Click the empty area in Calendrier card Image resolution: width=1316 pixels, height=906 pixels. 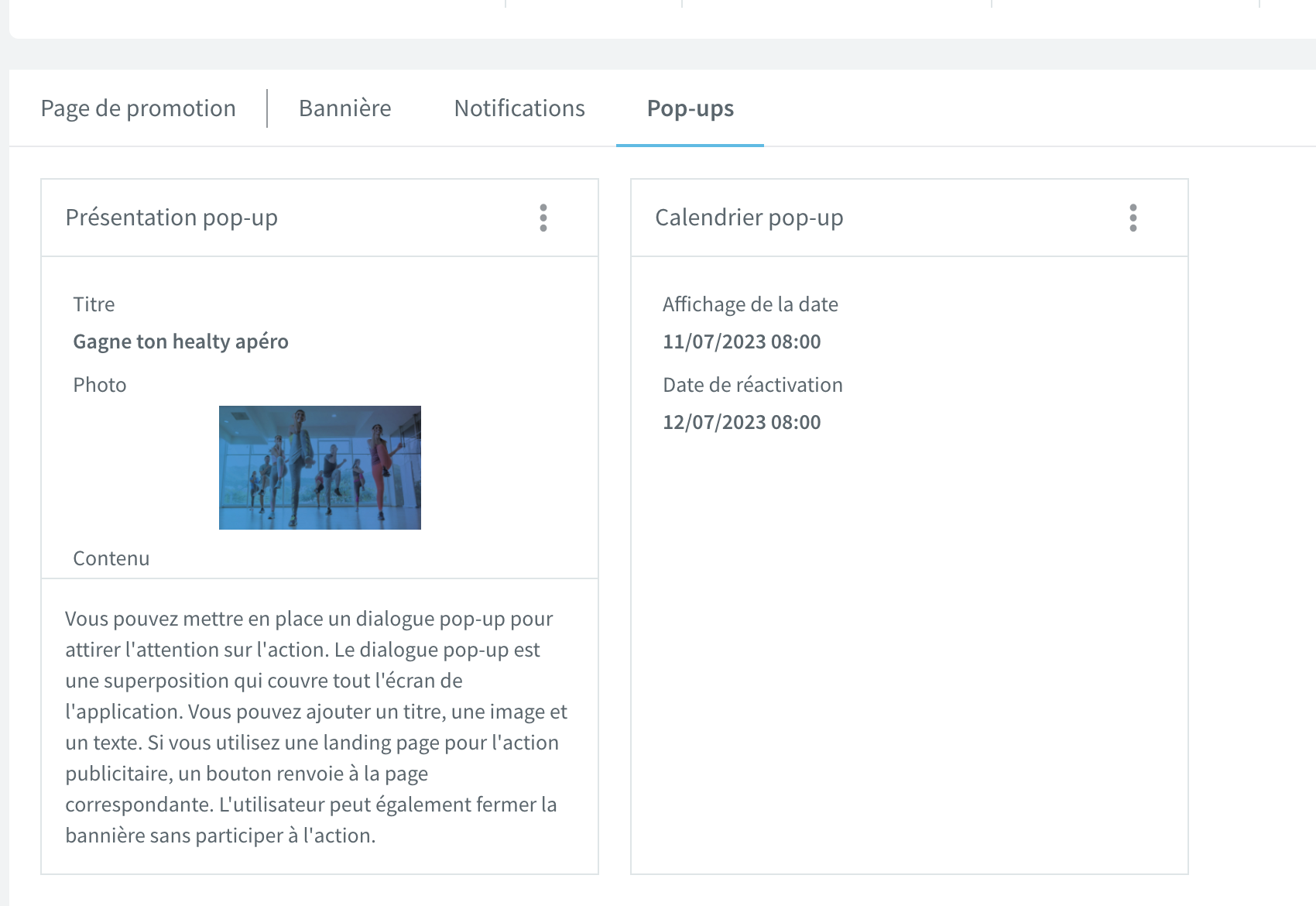(x=910, y=650)
